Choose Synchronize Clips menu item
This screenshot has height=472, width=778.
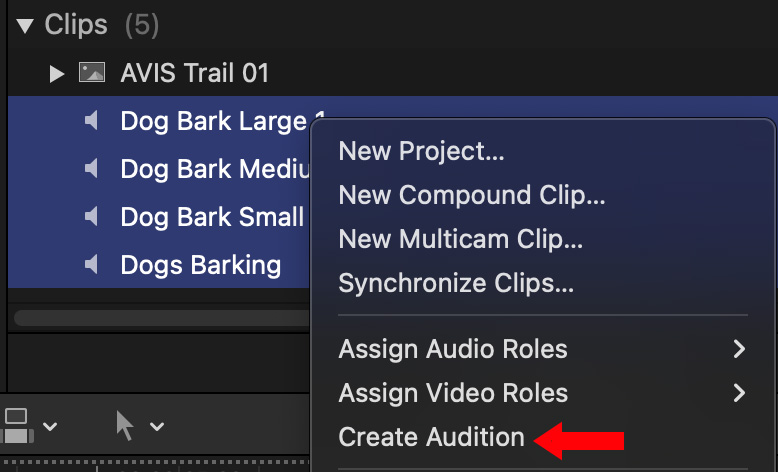(x=456, y=283)
